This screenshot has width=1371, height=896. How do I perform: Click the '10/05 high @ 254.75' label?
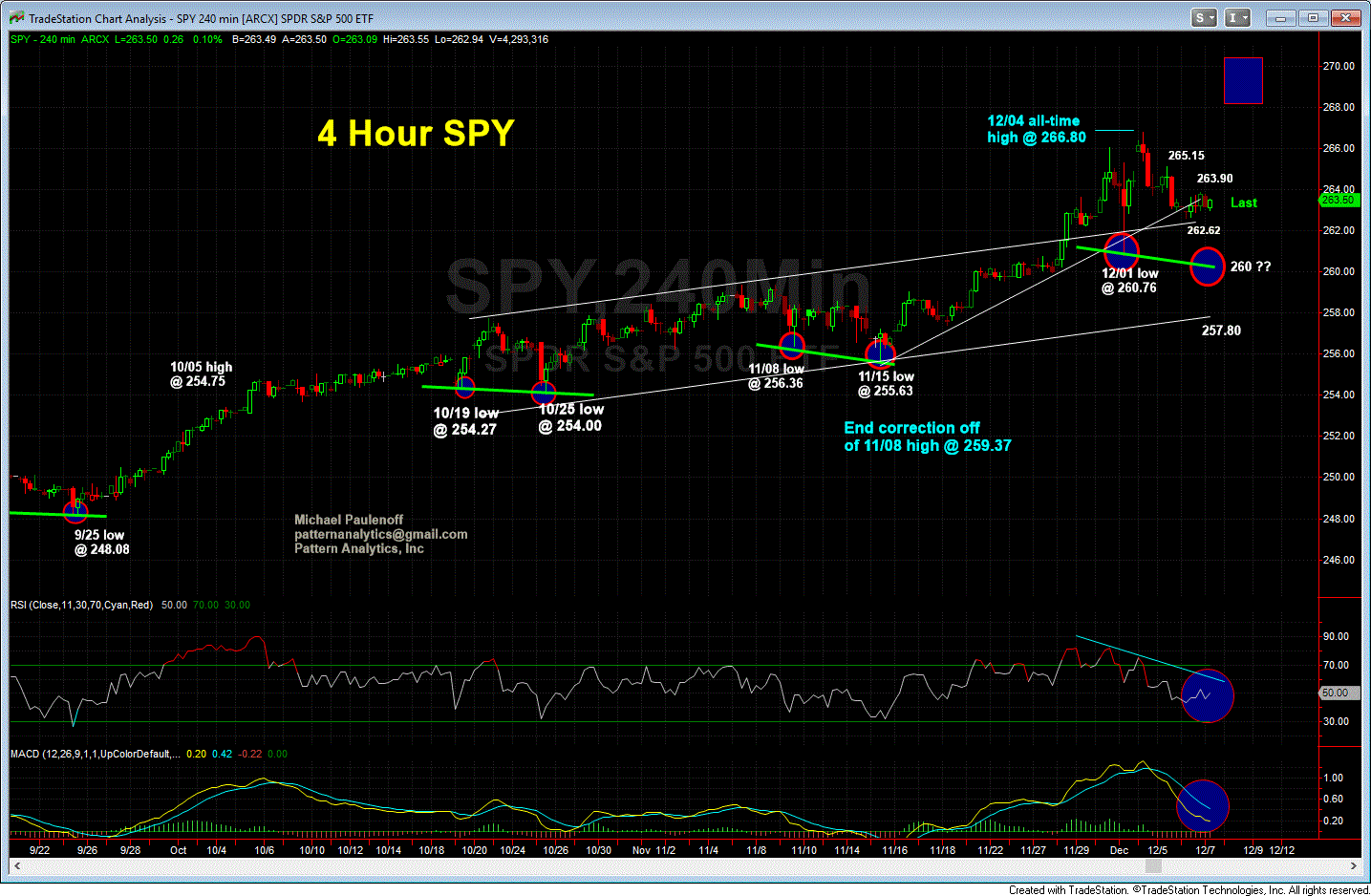coord(201,373)
